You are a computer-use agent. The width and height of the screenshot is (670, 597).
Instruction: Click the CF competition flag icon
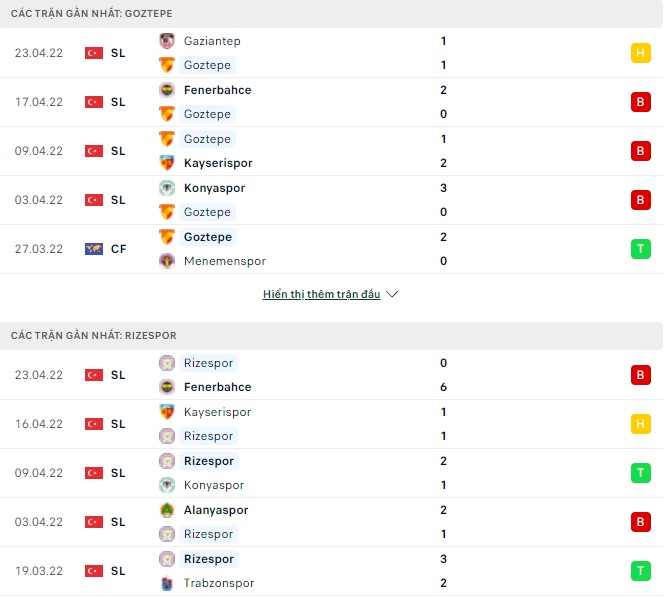coord(94,249)
